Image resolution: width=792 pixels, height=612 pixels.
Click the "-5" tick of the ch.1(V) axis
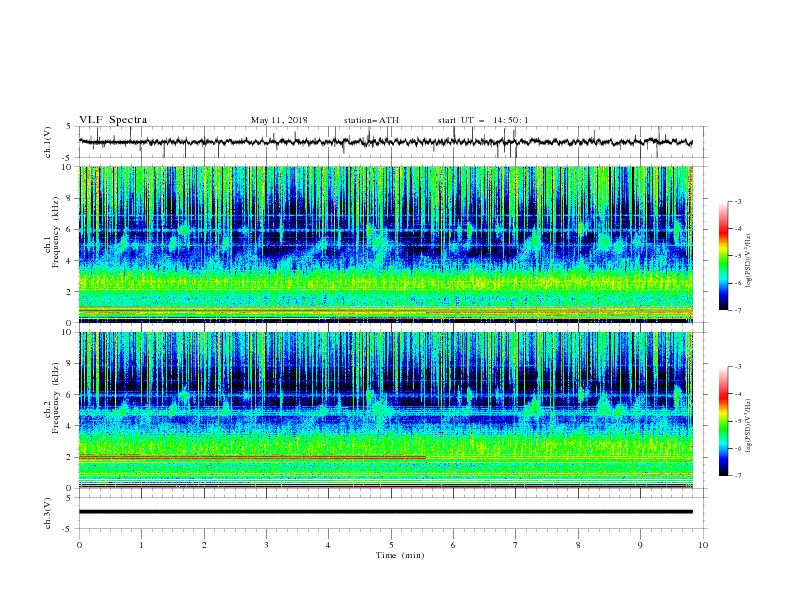click(x=68, y=158)
